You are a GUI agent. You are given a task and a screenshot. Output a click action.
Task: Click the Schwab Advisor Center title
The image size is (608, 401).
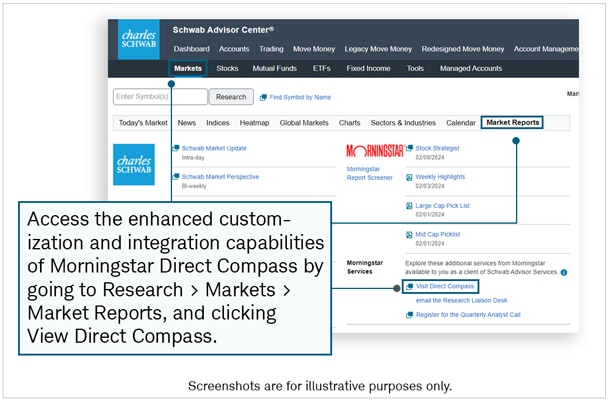[223, 30]
